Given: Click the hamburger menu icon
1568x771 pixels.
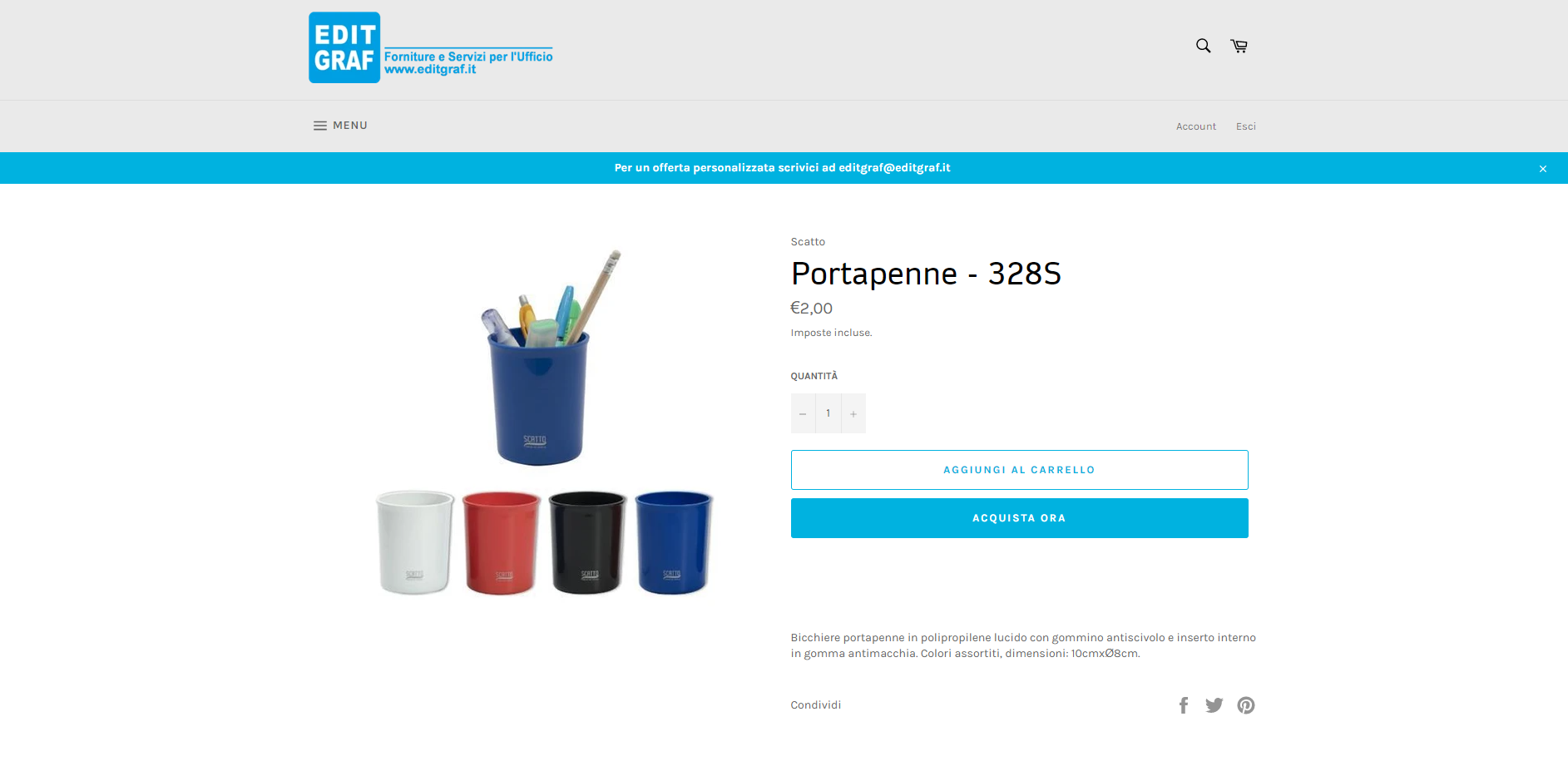Looking at the screenshot, I should pos(319,126).
